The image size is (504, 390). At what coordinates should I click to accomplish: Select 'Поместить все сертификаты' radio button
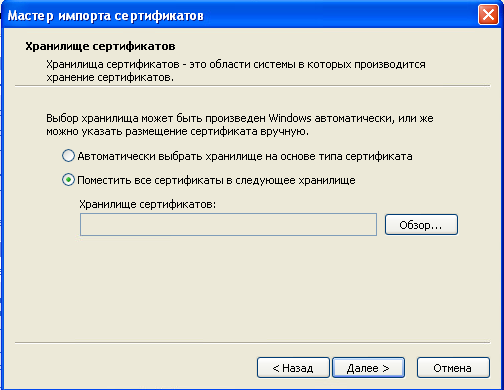pyautogui.click(x=68, y=180)
